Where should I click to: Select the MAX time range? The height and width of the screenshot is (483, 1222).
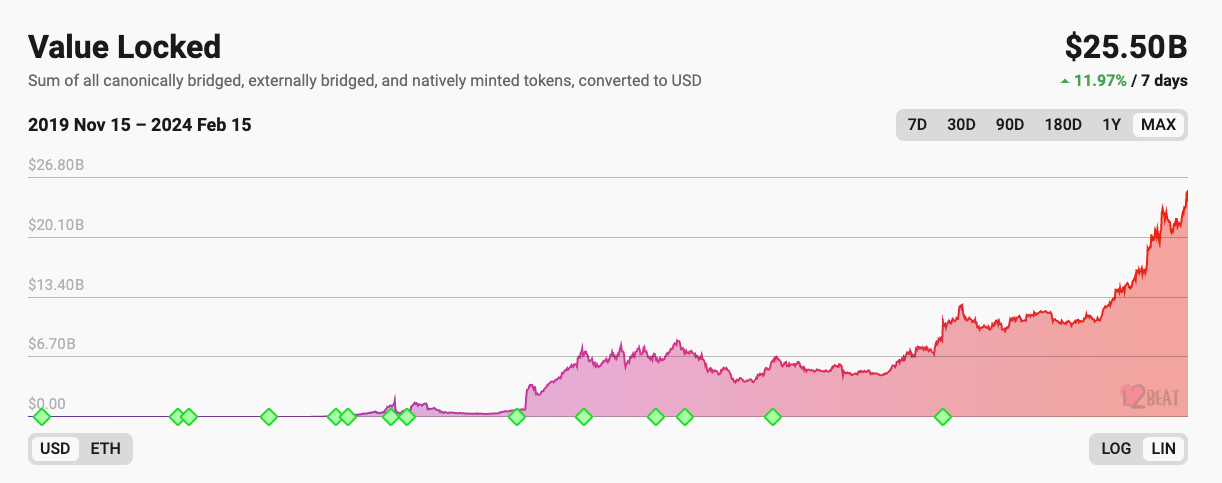point(1158,125)
